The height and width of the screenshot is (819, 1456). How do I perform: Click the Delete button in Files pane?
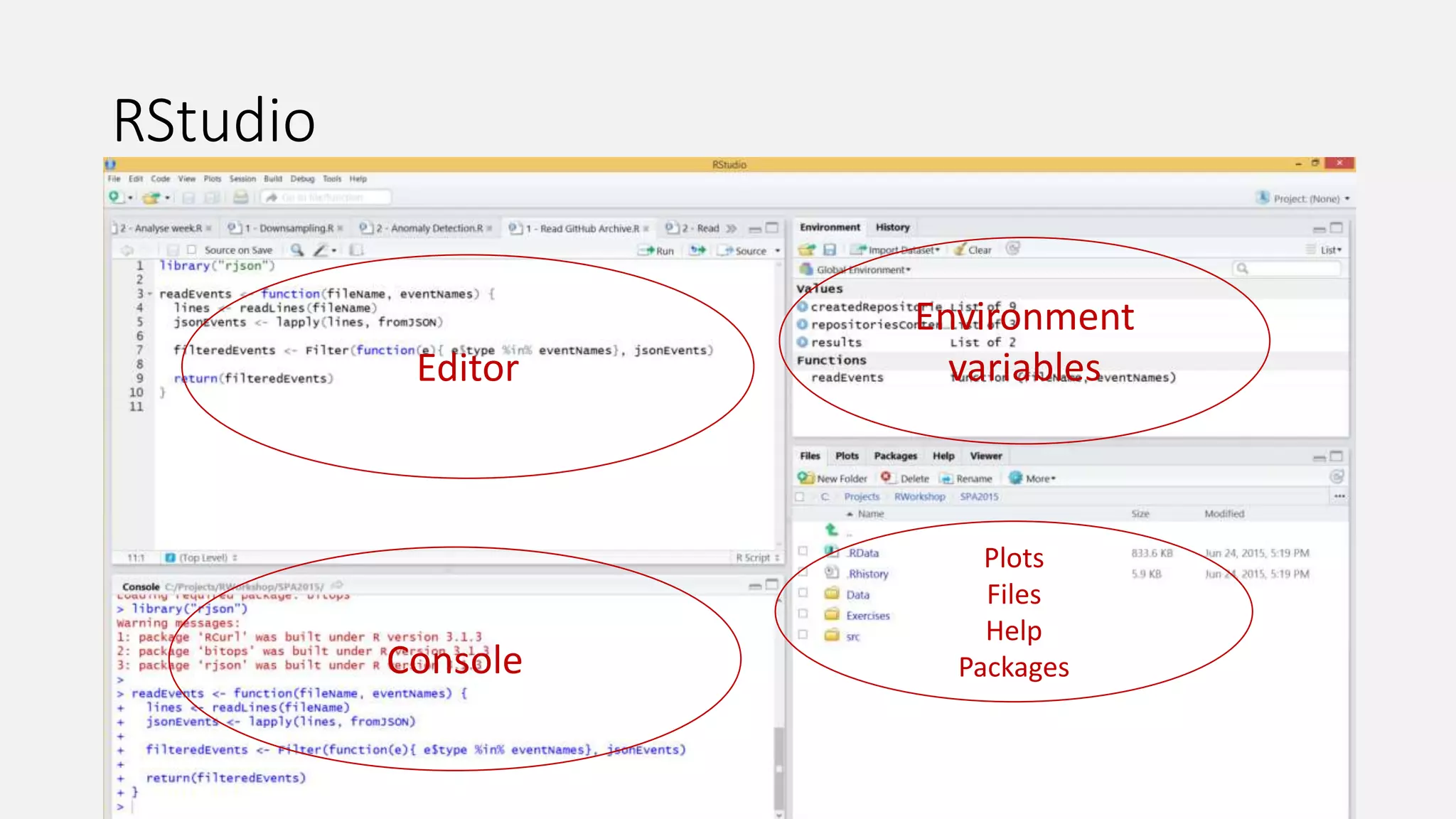pos(905,478)
